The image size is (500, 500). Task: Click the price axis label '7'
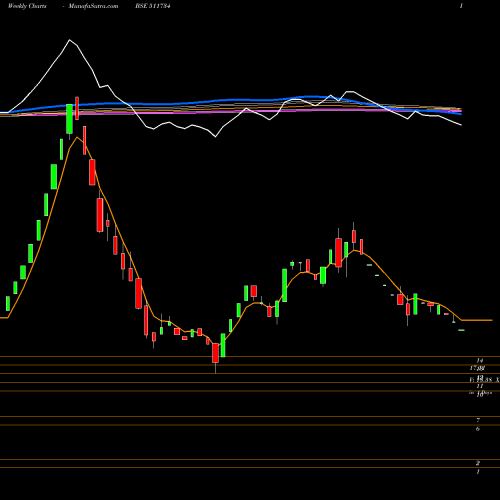coord(478,420)
